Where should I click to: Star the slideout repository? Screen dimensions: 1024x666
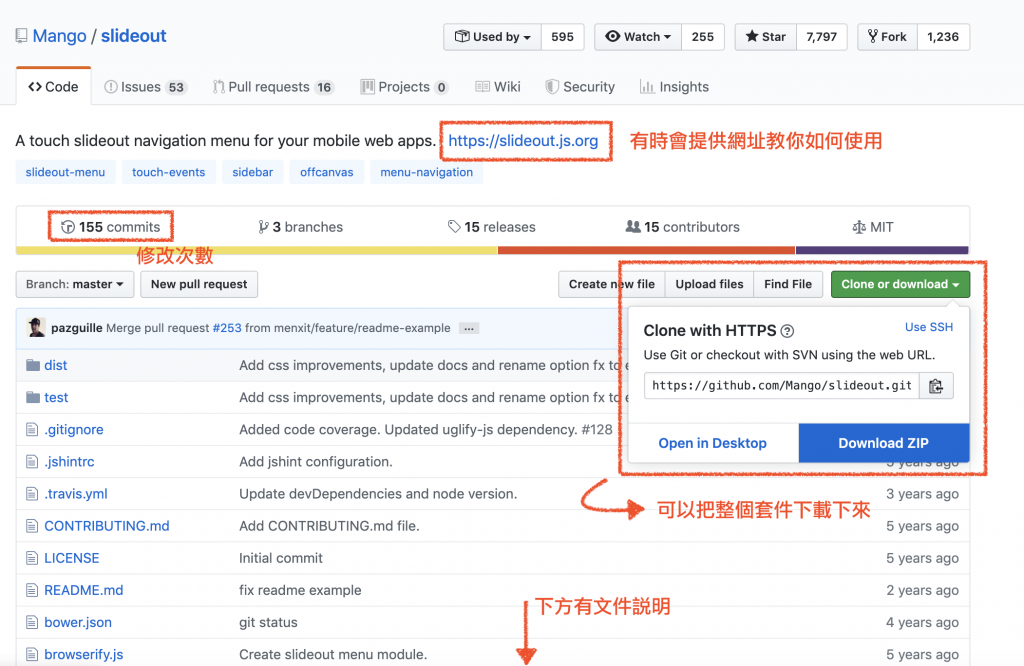point(765,37)
